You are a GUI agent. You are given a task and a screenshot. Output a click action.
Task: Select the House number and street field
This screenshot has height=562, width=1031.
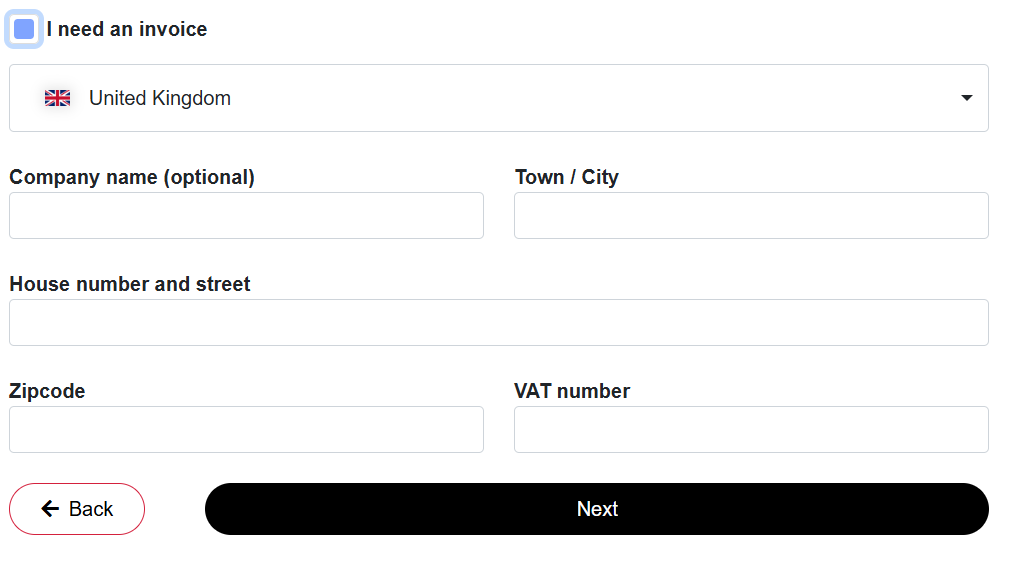coord(498,323)
